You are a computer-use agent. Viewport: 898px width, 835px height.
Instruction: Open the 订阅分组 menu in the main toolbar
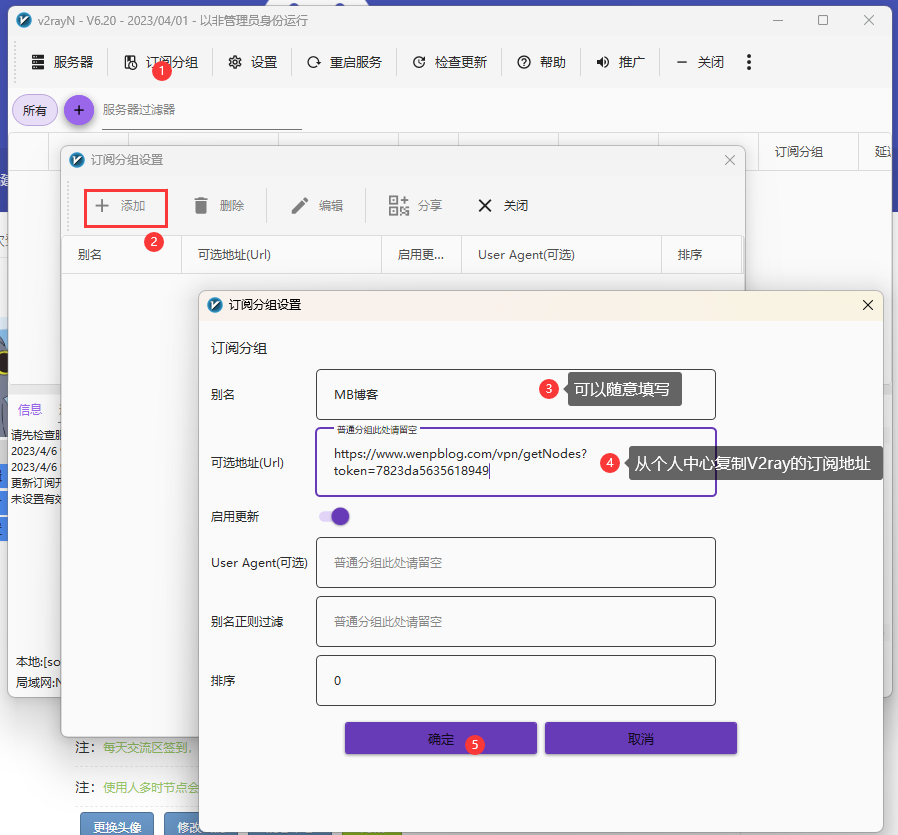161,62
